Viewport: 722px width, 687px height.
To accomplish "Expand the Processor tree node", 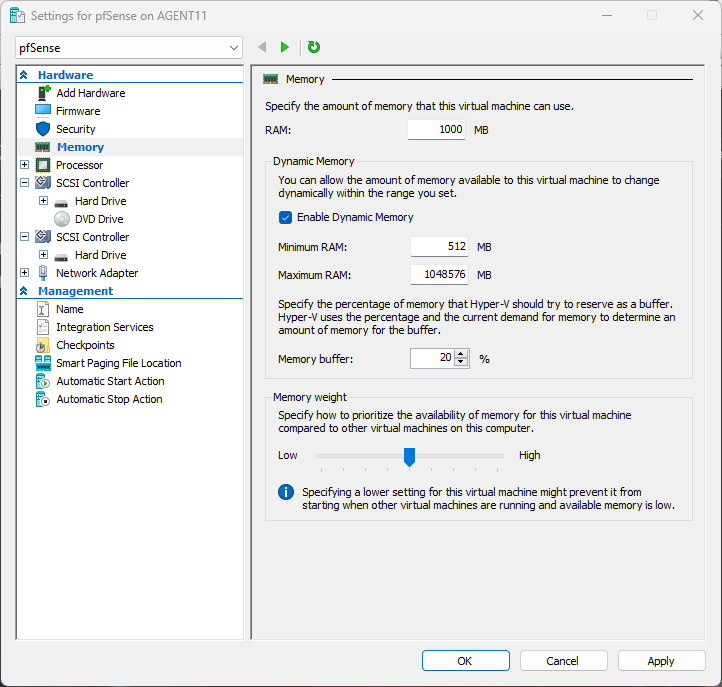I will tap(24, 165).
